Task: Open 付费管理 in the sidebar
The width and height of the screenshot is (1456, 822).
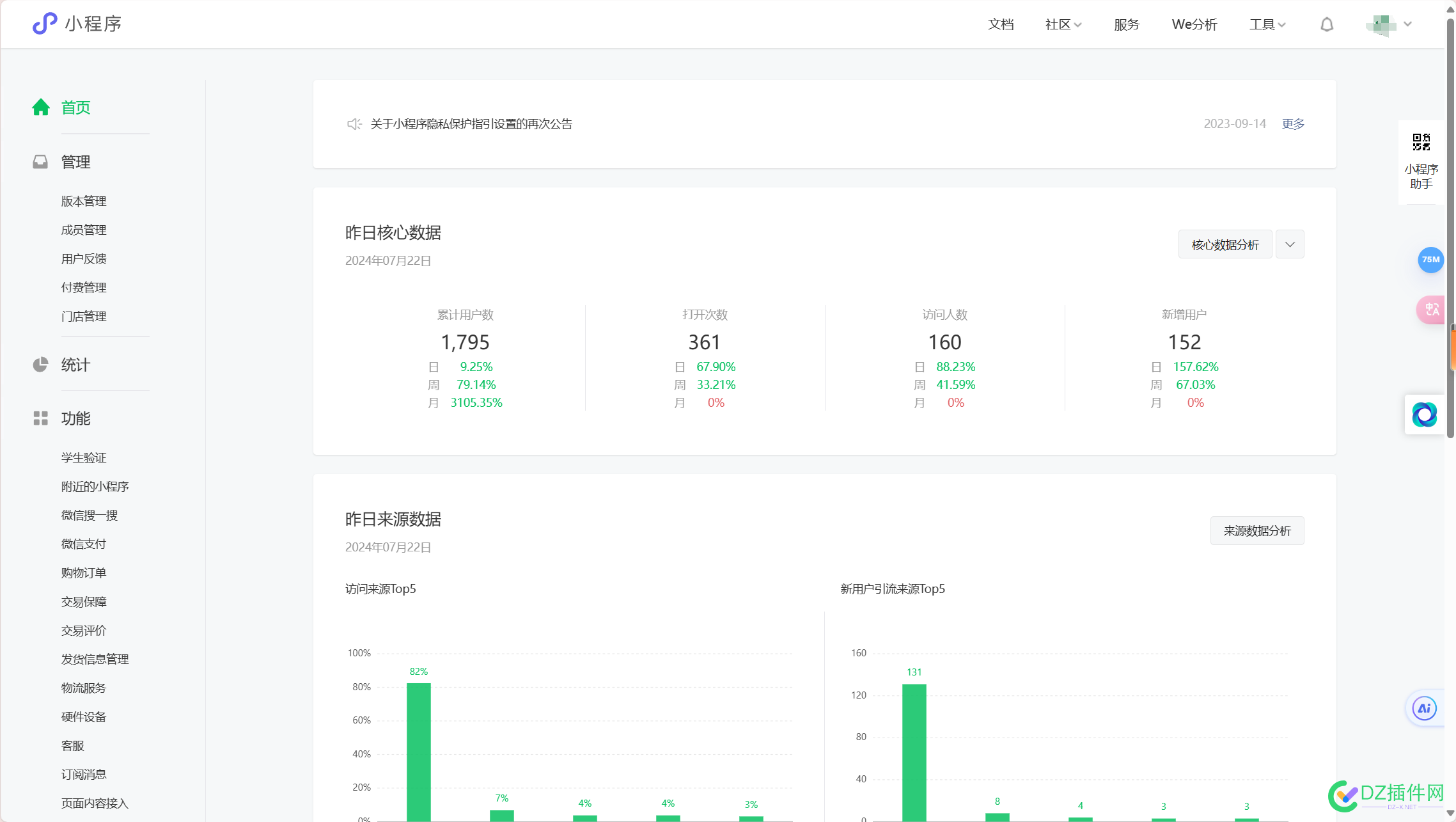Action: (84, 287)
